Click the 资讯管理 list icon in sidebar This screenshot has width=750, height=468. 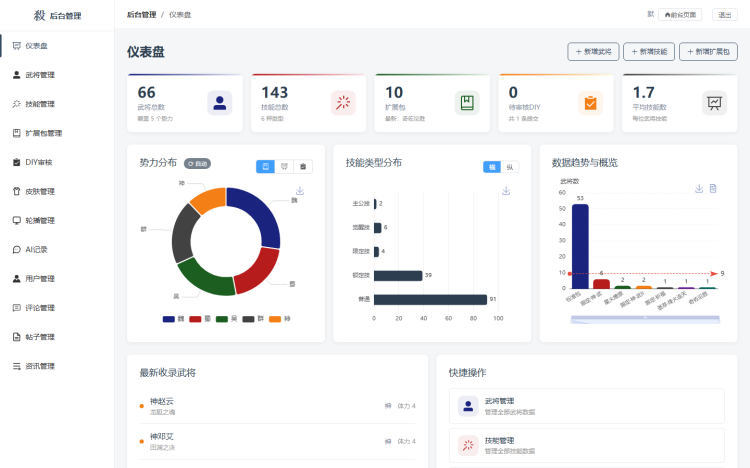(x=17, y=366)
